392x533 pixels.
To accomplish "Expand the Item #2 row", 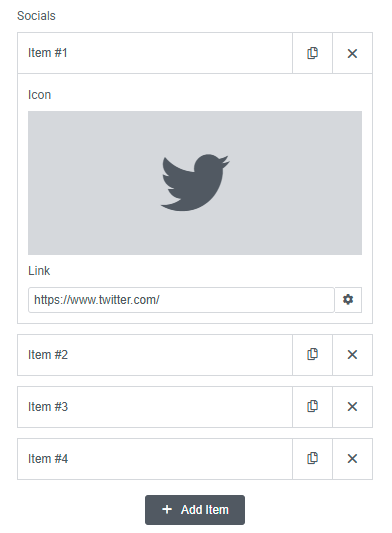I will pos(155,355).
